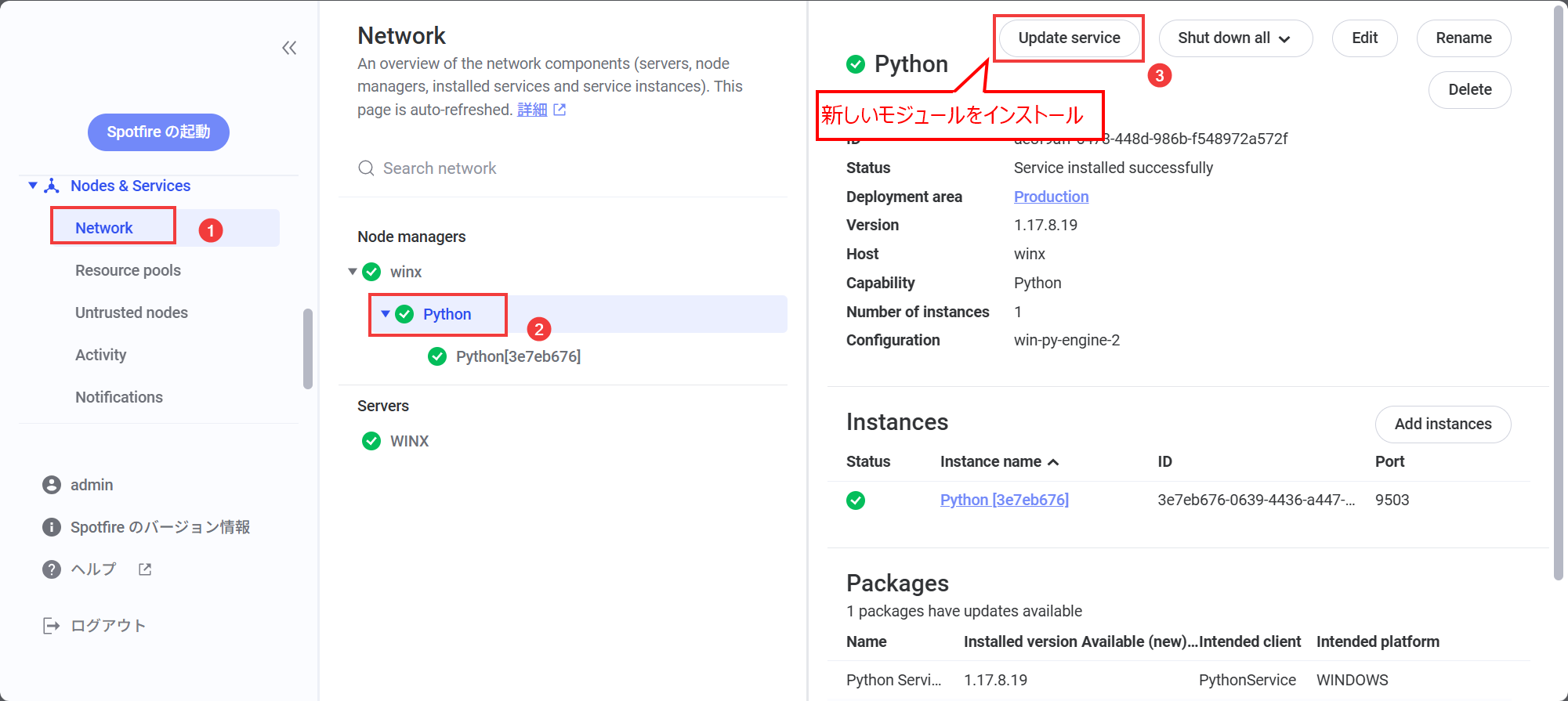This screenshot has width=1568, height=701.
Task: Open the Network menu item
Action: (104, 228)
